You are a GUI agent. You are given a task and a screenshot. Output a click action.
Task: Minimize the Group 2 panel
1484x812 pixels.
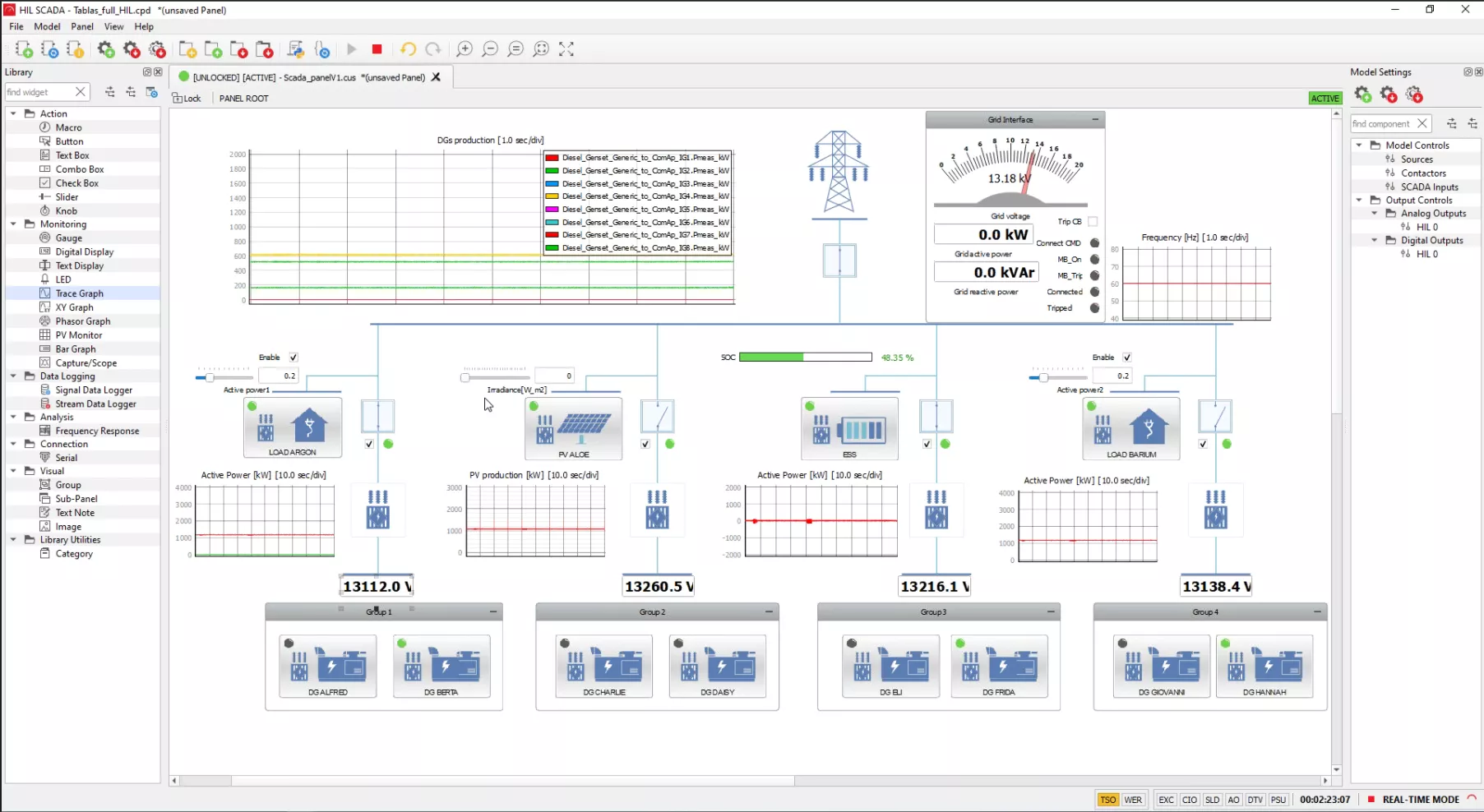(x=769, y=611)
